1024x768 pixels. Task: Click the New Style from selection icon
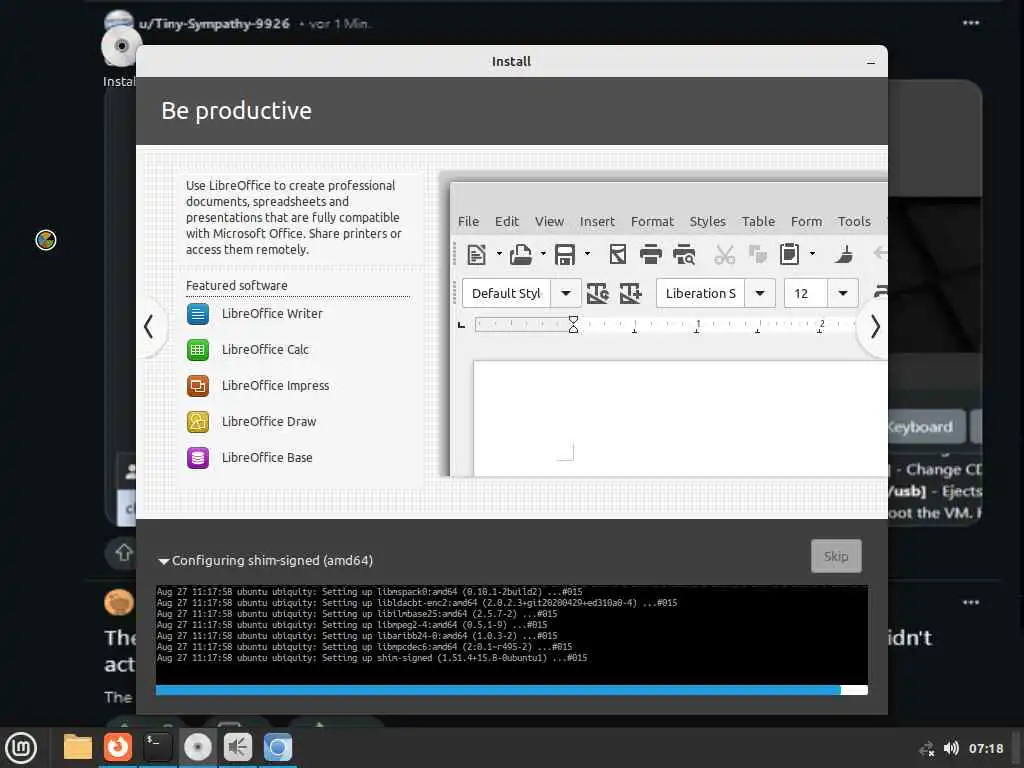click(x=630, y=294)
